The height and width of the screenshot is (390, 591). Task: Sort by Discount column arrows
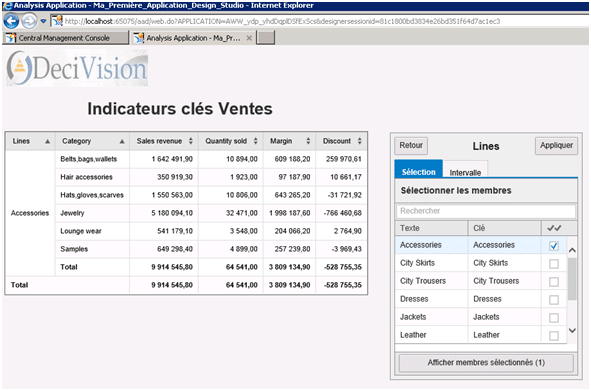(x=360, y=141)
